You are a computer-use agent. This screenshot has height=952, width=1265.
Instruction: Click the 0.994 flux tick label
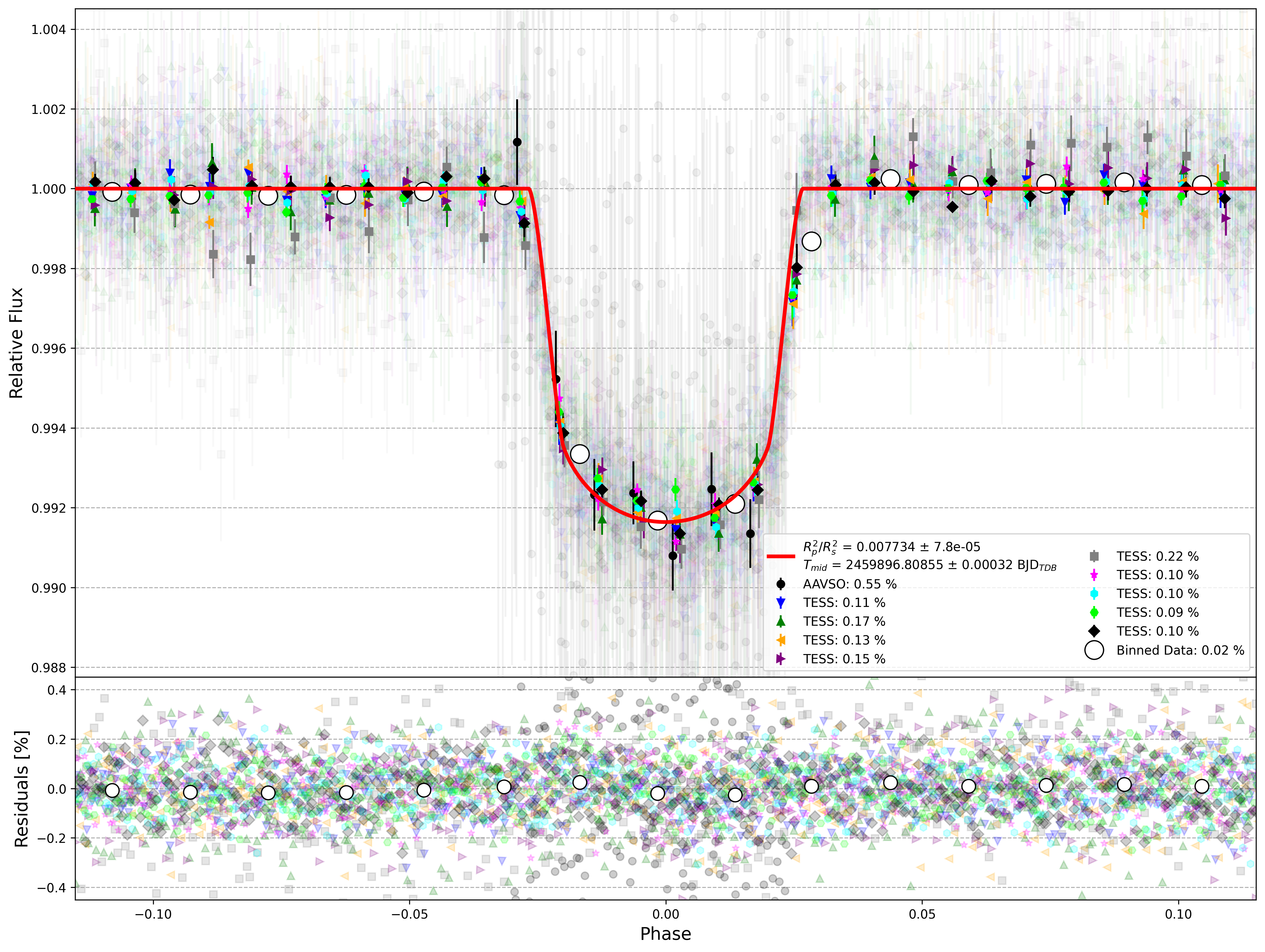49,429
